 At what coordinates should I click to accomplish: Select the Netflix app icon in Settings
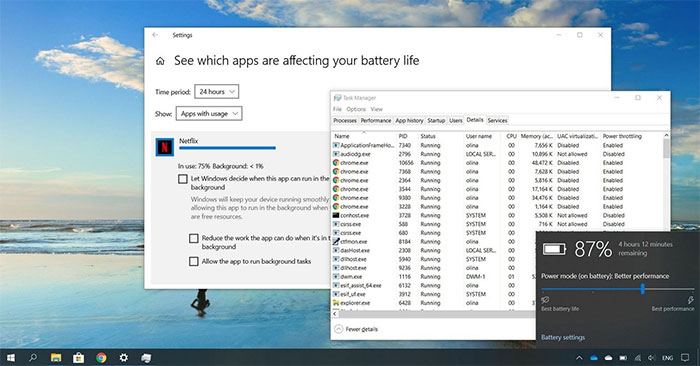tap(165, 147)
